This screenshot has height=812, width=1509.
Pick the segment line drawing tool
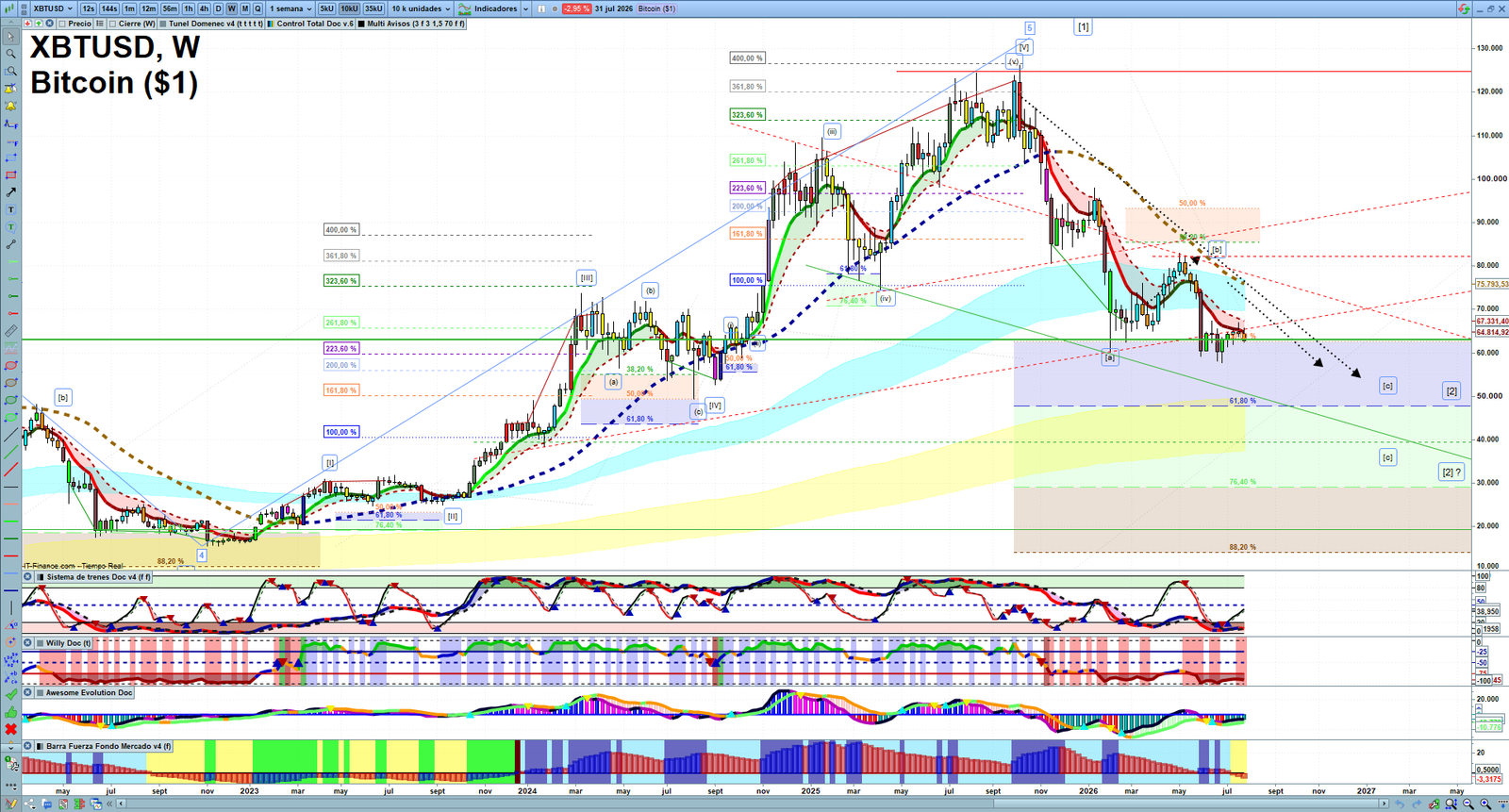(11, 244)
